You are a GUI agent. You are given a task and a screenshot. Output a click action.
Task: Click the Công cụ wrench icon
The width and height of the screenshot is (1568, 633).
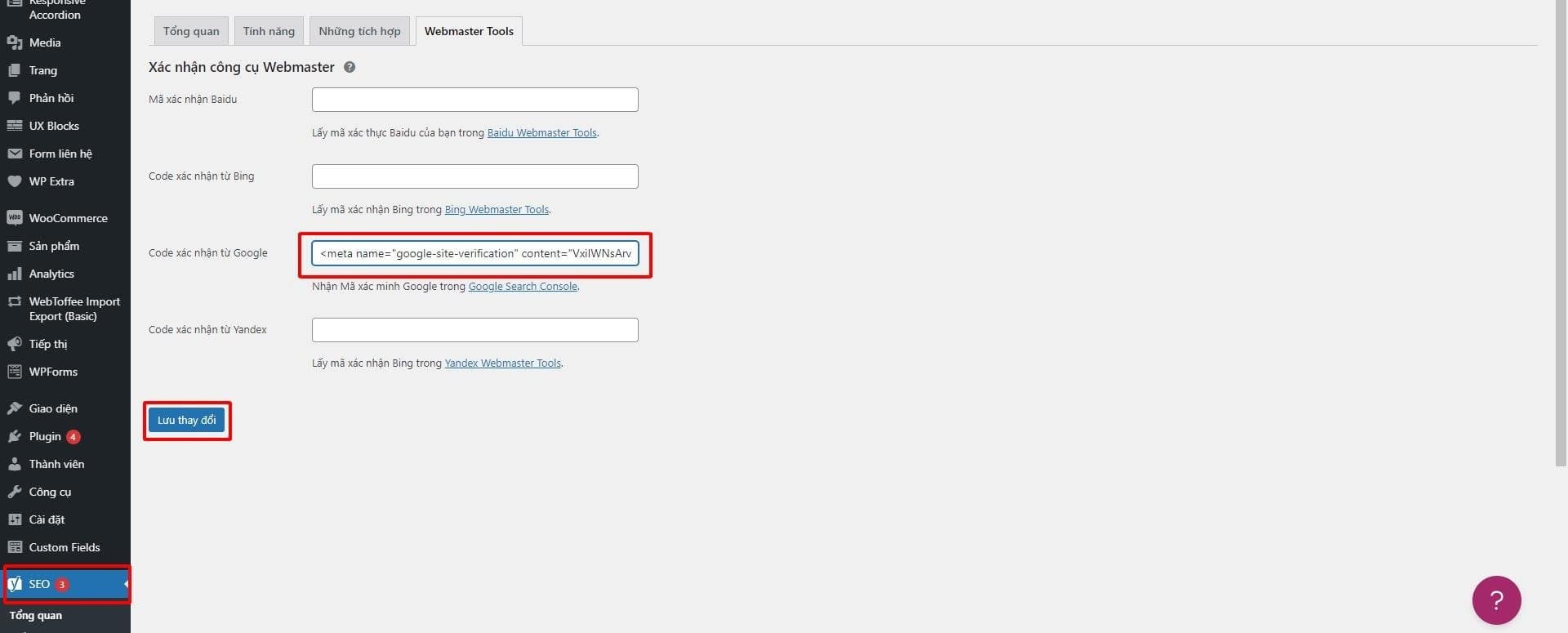click(14, 492)
